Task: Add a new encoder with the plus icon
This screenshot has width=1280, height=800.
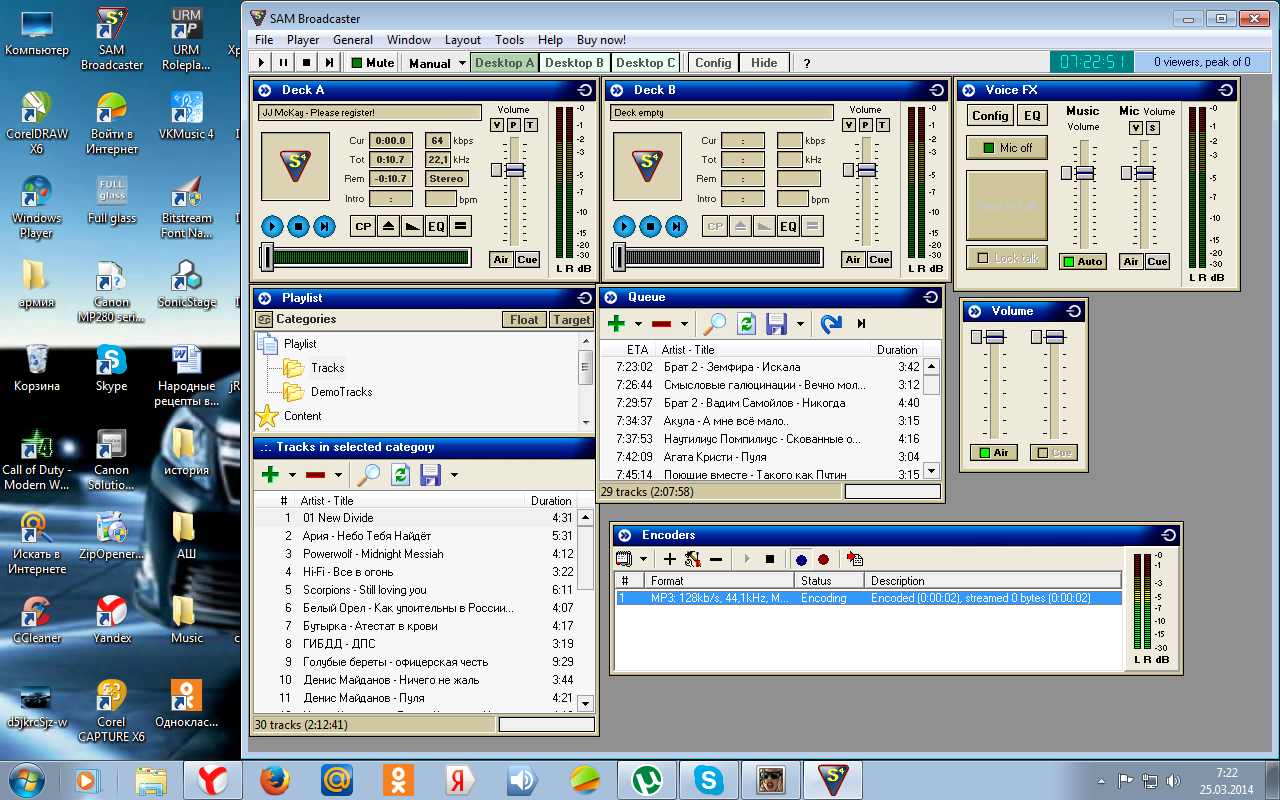Action: click(670, 559)
